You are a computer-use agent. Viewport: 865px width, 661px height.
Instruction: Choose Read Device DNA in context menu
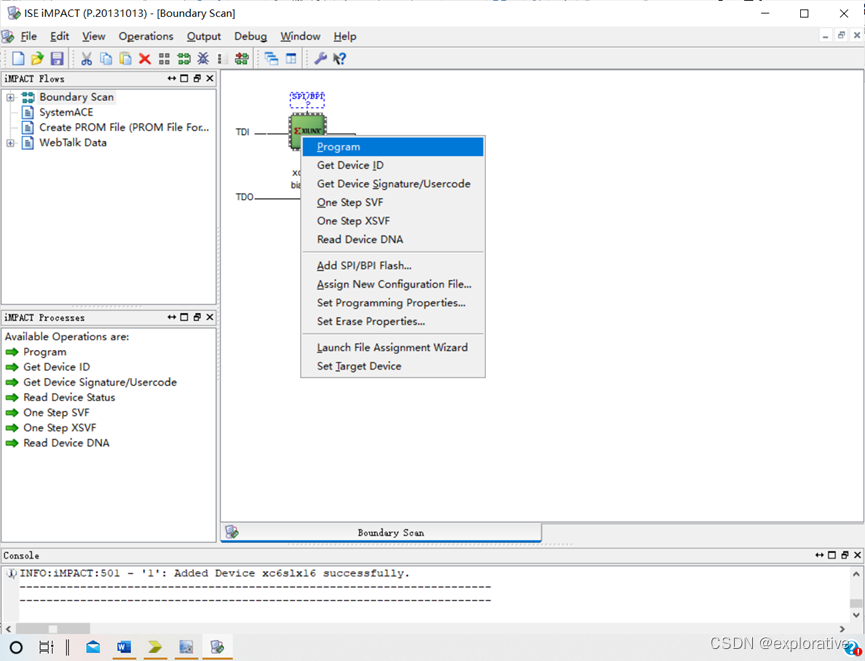pos(393,239)
